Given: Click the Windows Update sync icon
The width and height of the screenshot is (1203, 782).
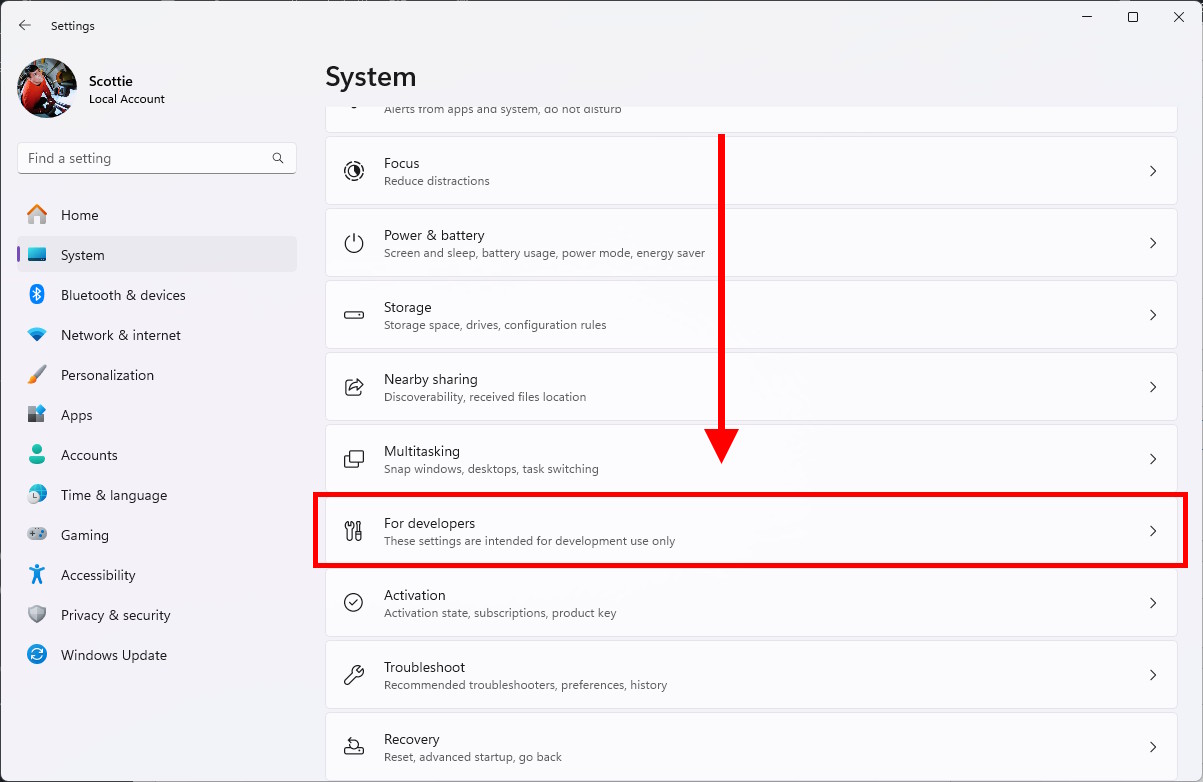Looking at the screenshot, I should (x=37, y=655).
